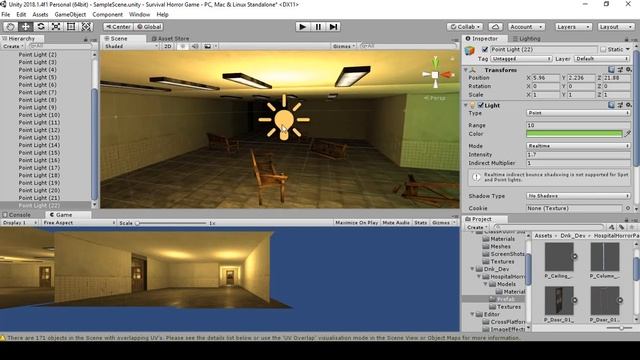
Task: Pause the game preview
Action: 318,27
